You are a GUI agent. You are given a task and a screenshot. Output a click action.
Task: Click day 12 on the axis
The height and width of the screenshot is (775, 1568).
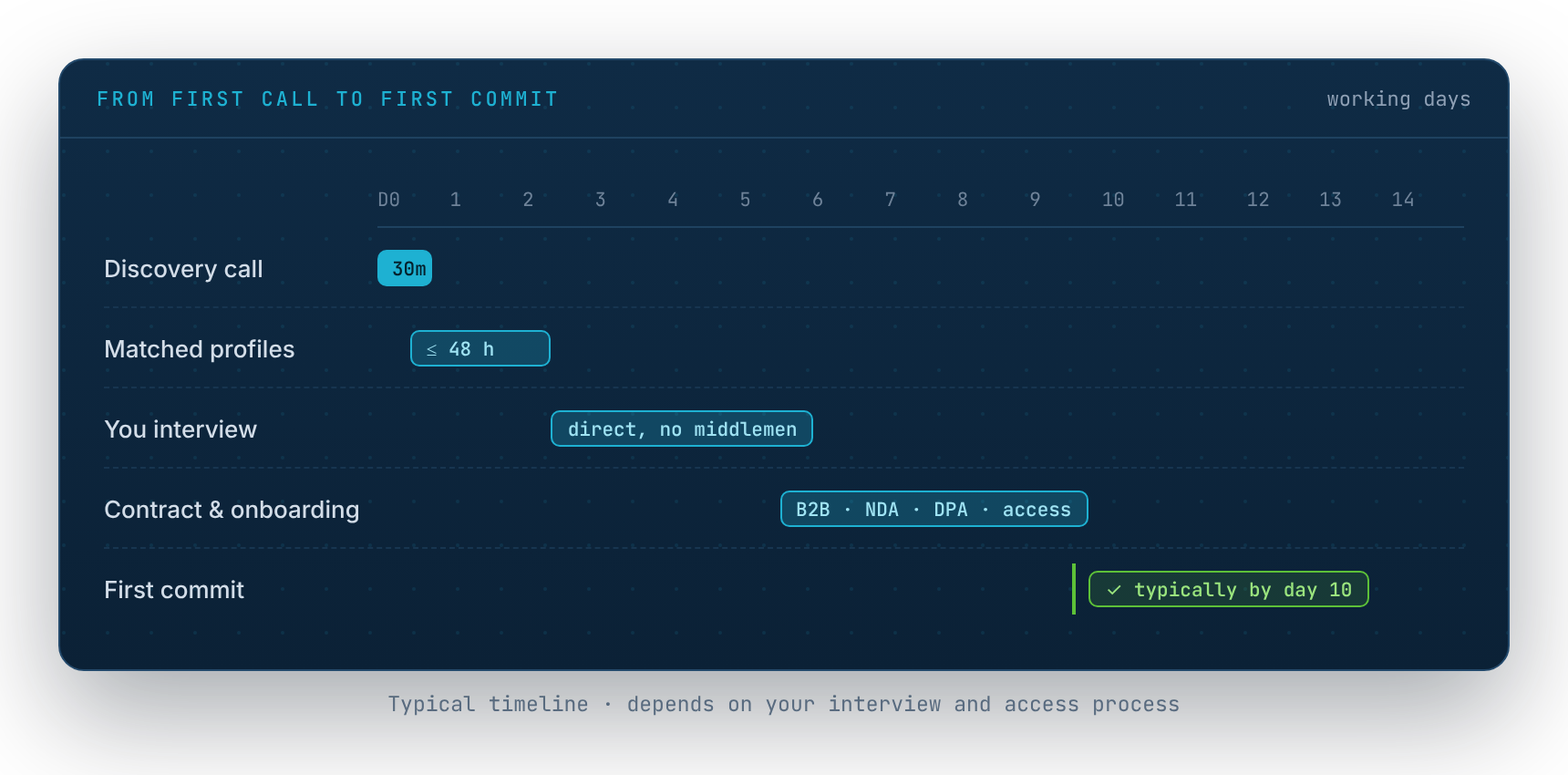pyautogui.click(x=1258, y=200)
